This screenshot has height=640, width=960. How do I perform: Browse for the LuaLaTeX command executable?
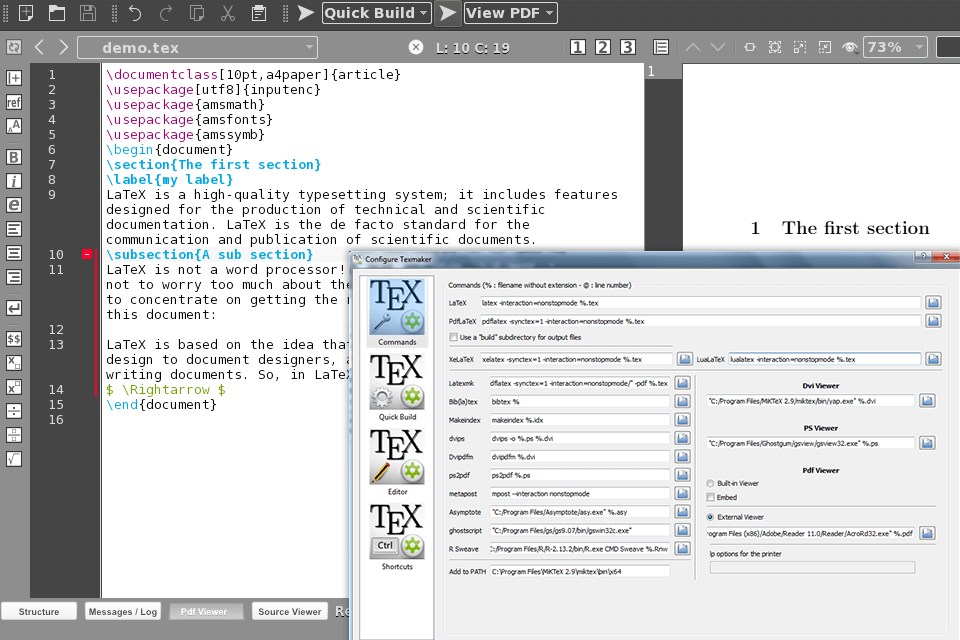point(933,359)
